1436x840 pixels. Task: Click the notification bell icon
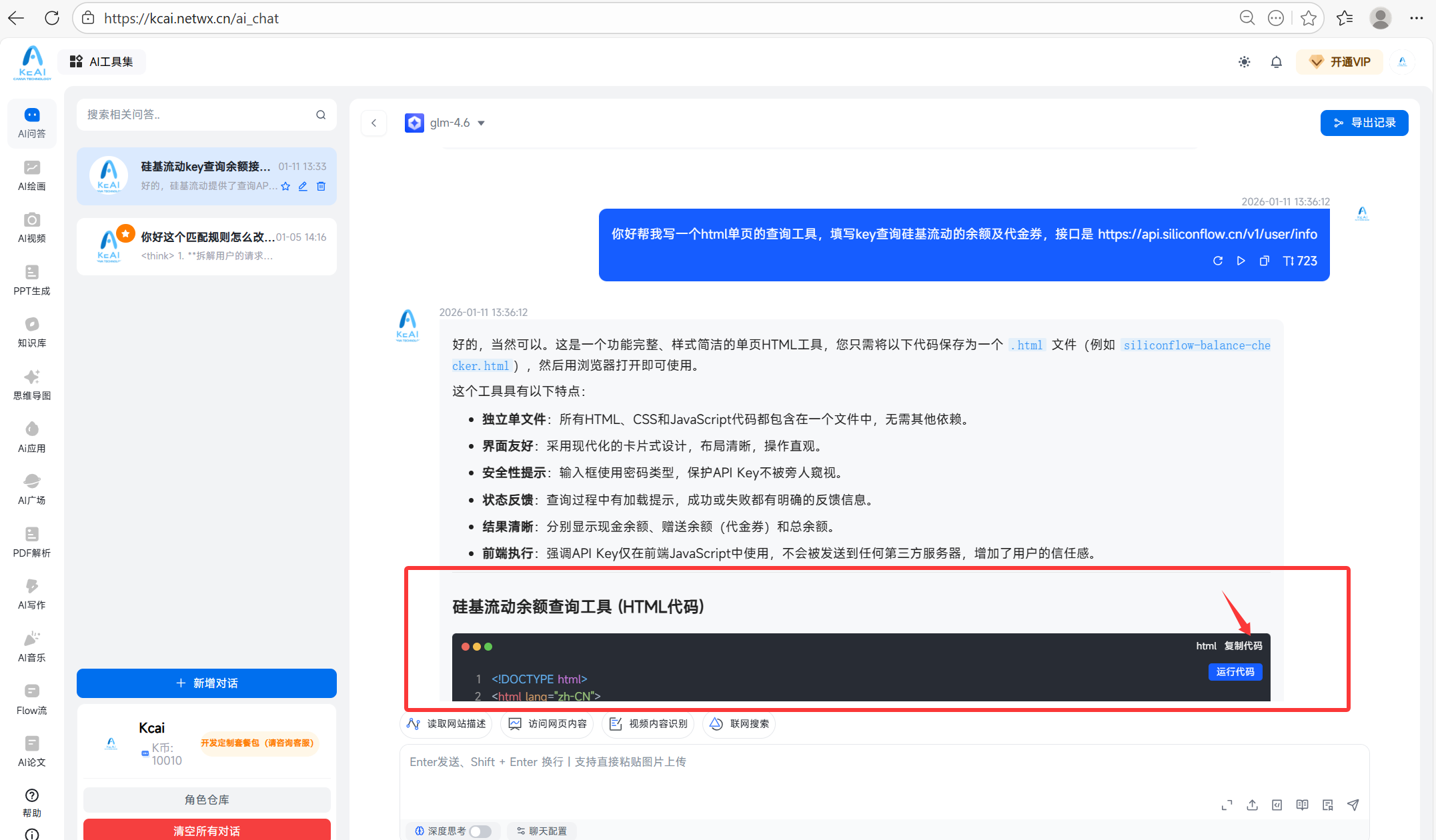(x=1276, y=61)
